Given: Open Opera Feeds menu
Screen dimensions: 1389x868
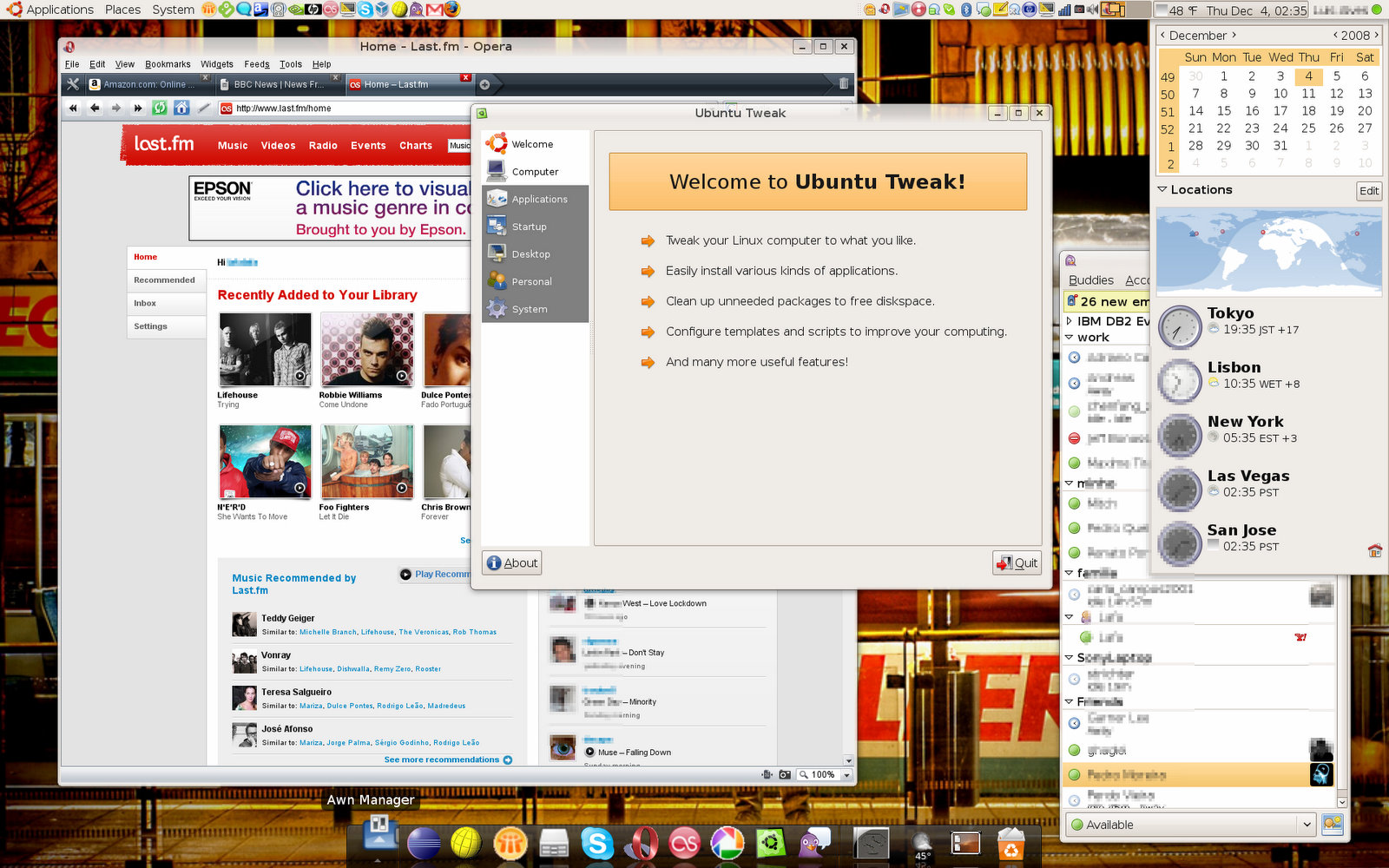Looking at the screenshot, I should pos(256,64).
